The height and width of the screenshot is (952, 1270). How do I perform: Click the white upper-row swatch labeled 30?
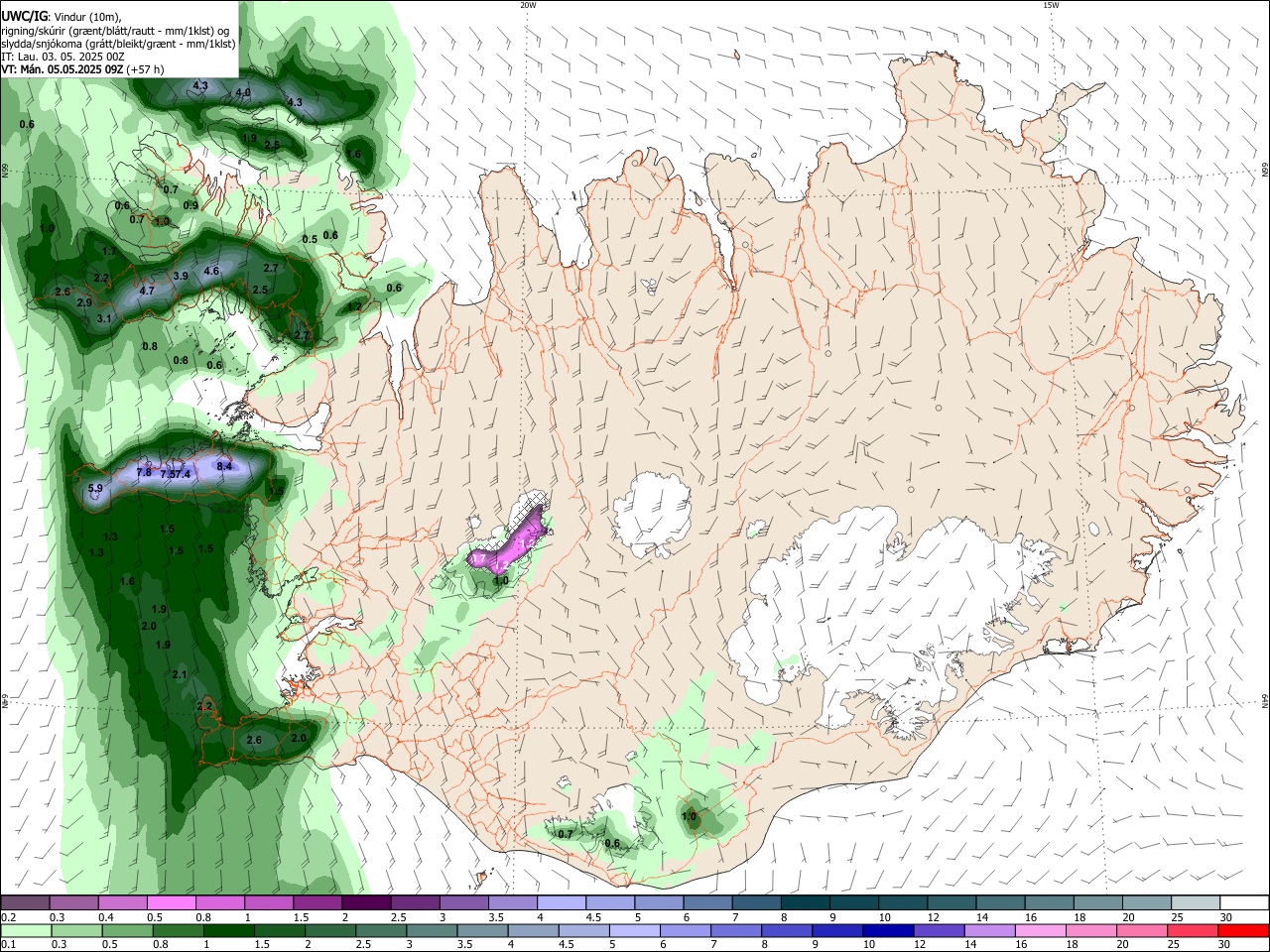pyautogui.click(x=1245, y=902)
